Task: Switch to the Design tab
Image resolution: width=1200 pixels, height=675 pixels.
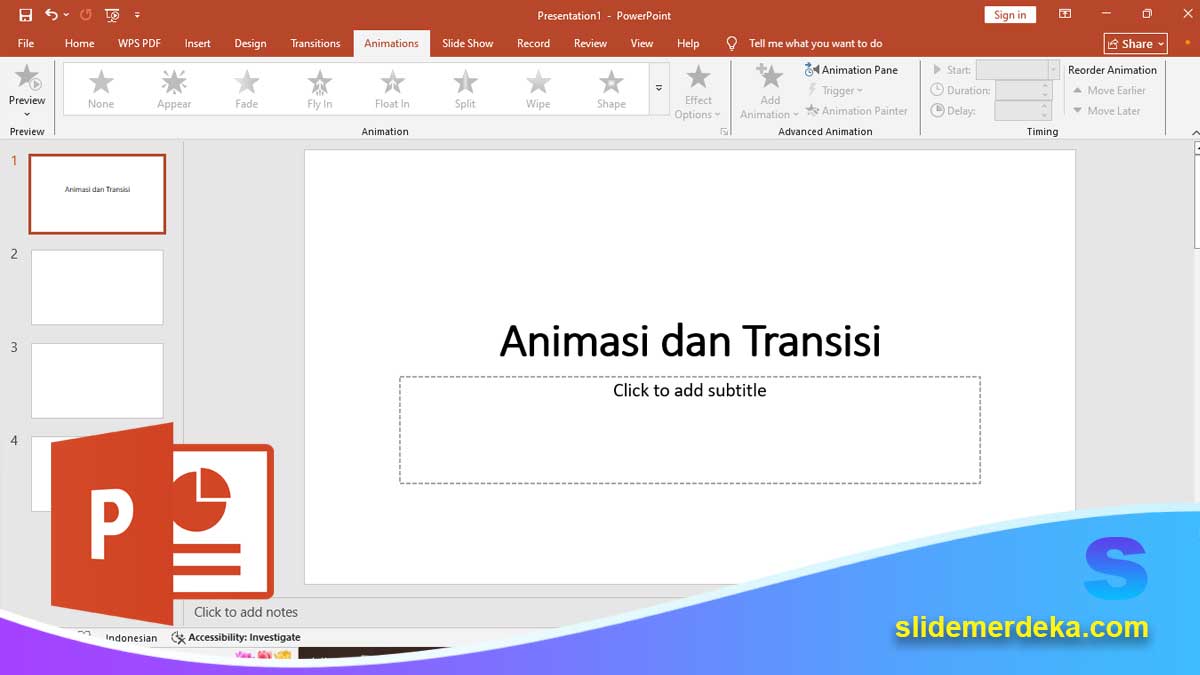Action: (x=250, y=43)
